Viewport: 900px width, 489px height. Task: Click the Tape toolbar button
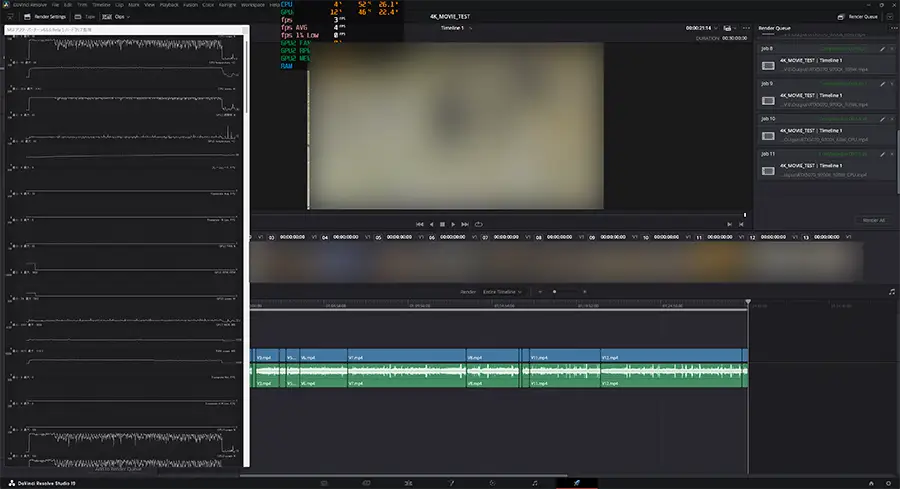(x=85, y=17)
